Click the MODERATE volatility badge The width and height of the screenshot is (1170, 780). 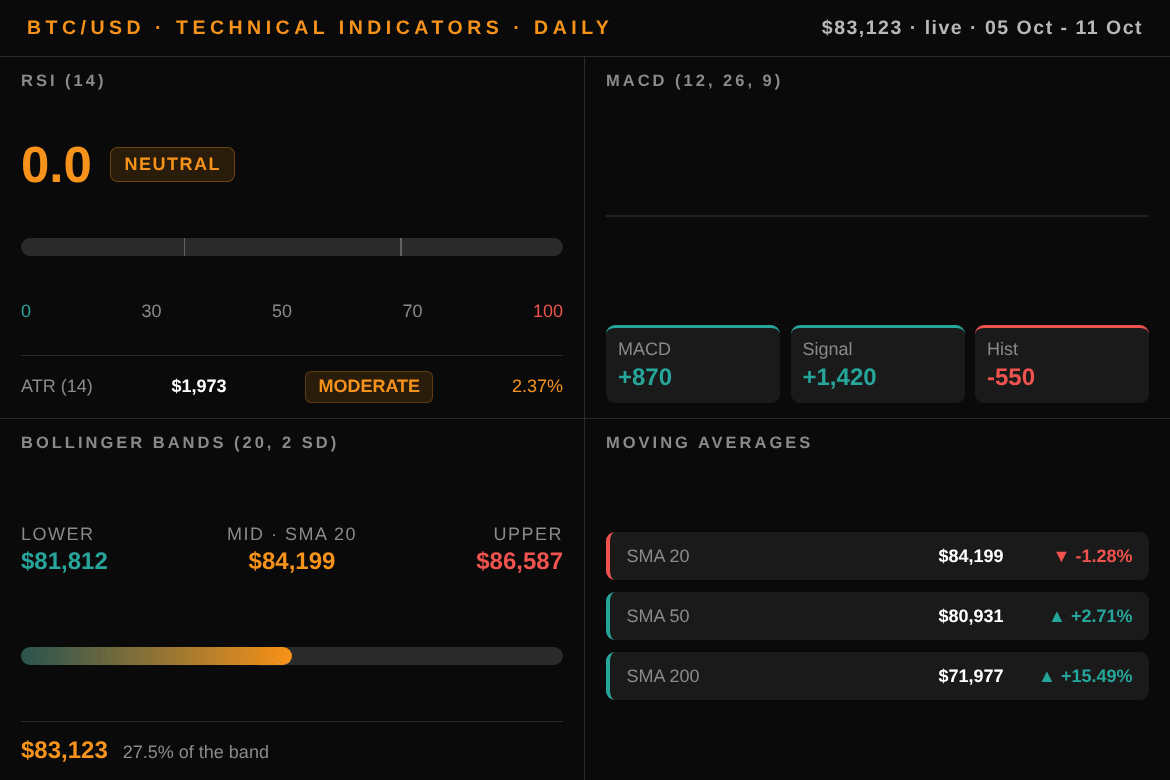click(x=369, y=387)
